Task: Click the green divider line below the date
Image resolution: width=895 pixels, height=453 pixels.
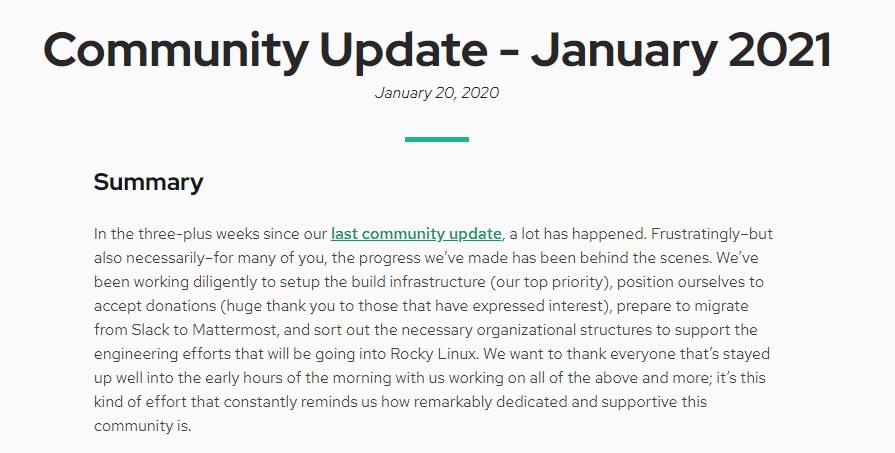Action: (x=437, y=139)
